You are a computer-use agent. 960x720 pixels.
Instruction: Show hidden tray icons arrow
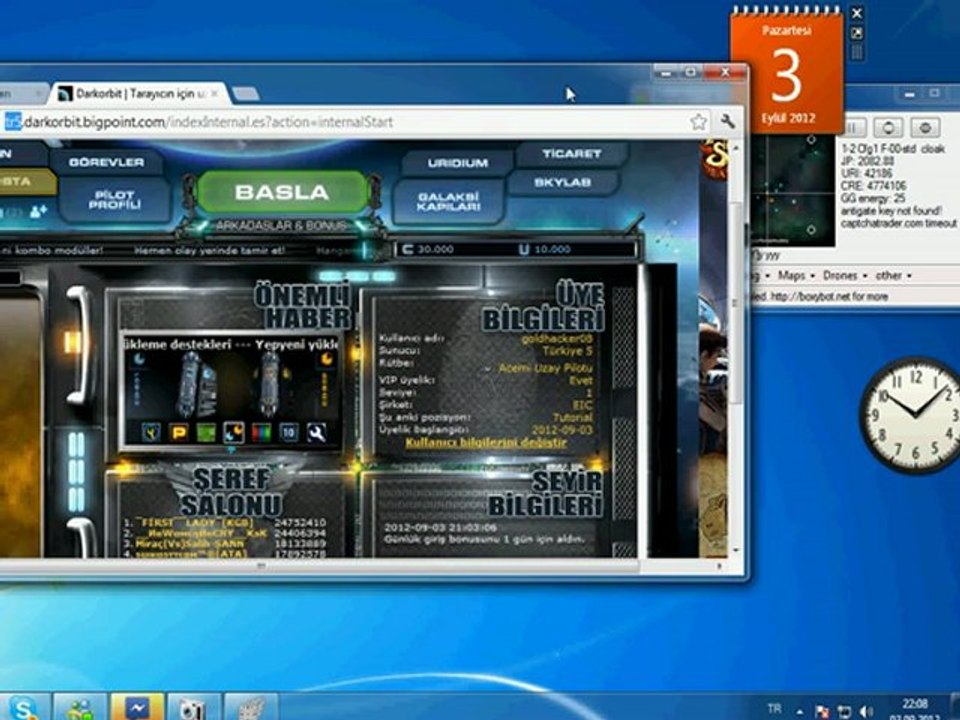pyautogui.click(x=800, y=711)
